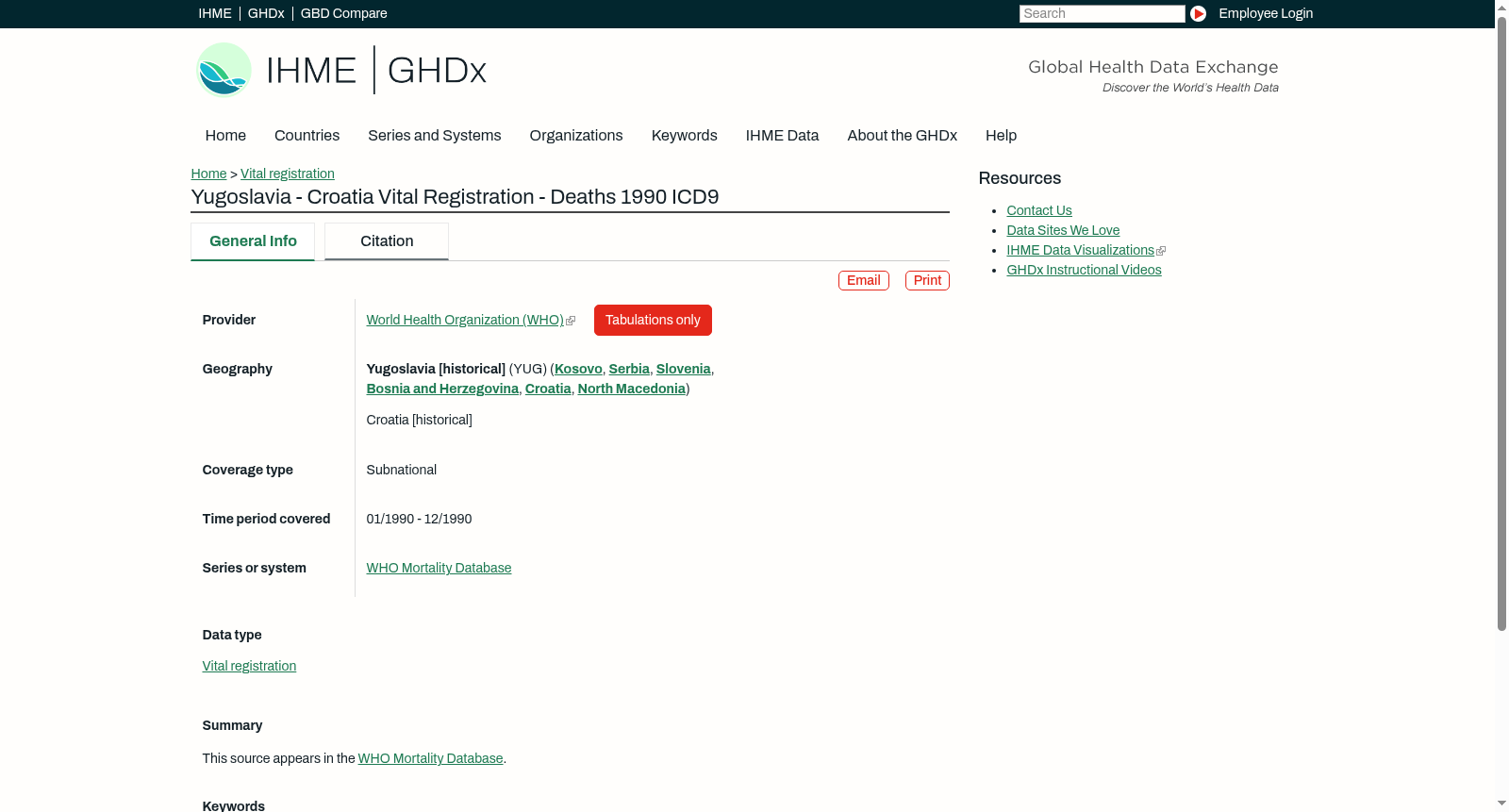Open the Organizations menu
The image size is (1509, 812).
coord(576,136)
